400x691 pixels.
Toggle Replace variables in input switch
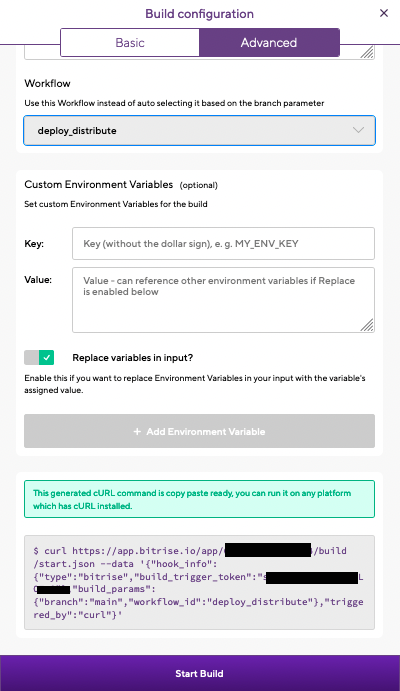[x=39, y=357]
